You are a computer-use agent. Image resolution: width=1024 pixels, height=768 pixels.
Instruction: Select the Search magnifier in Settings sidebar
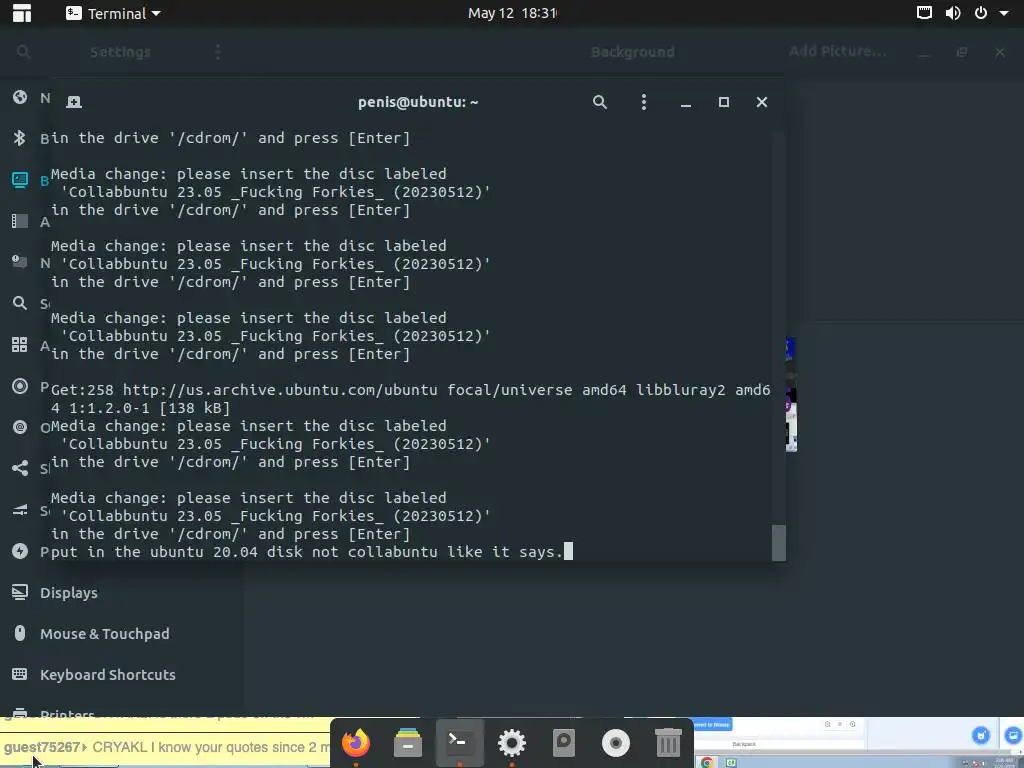click(20, 303)
